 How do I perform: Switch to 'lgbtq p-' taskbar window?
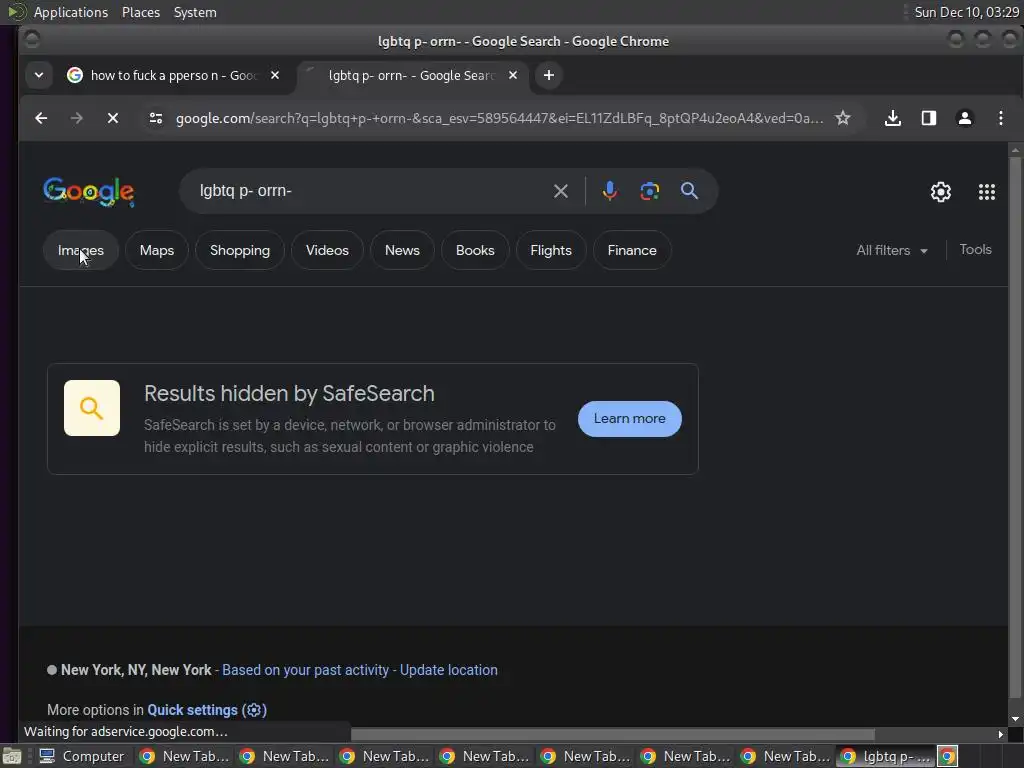[886, 756]
